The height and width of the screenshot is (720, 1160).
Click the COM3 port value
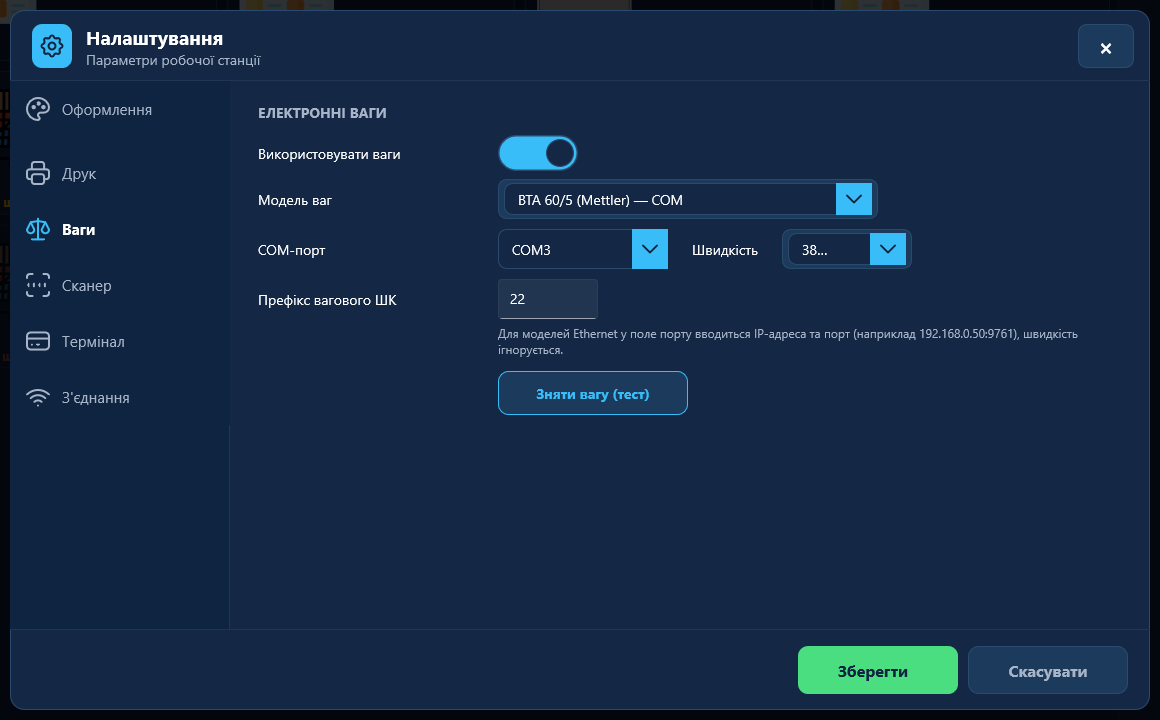(531, 250)
